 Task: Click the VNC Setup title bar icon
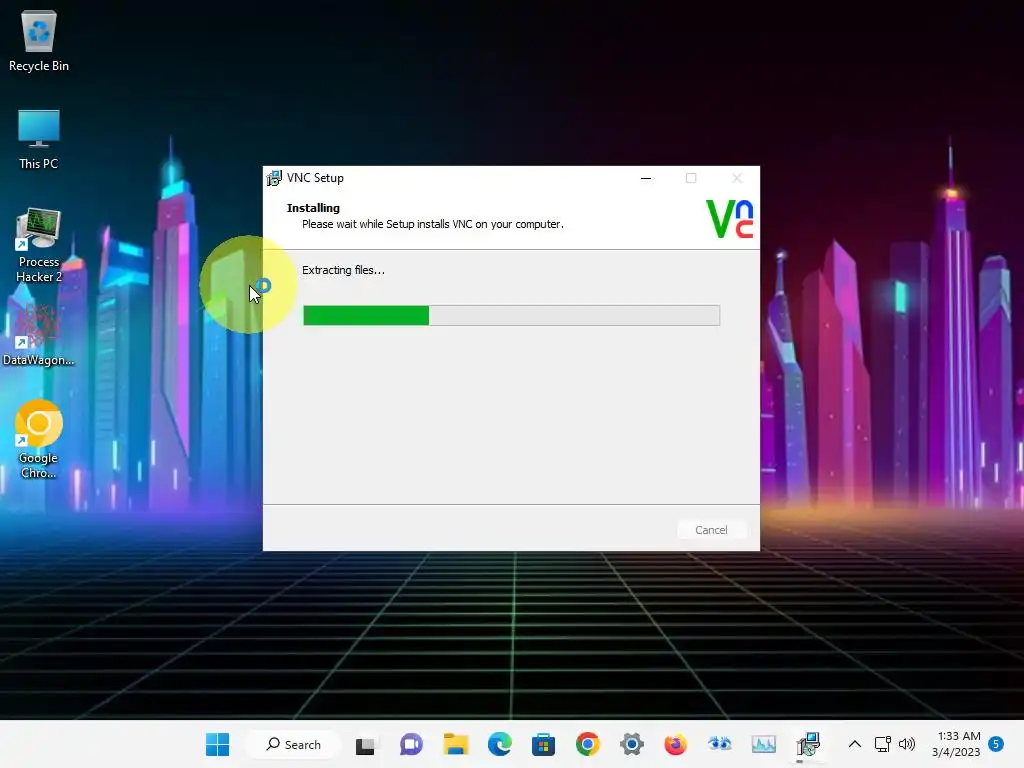(x=274, y=178)
